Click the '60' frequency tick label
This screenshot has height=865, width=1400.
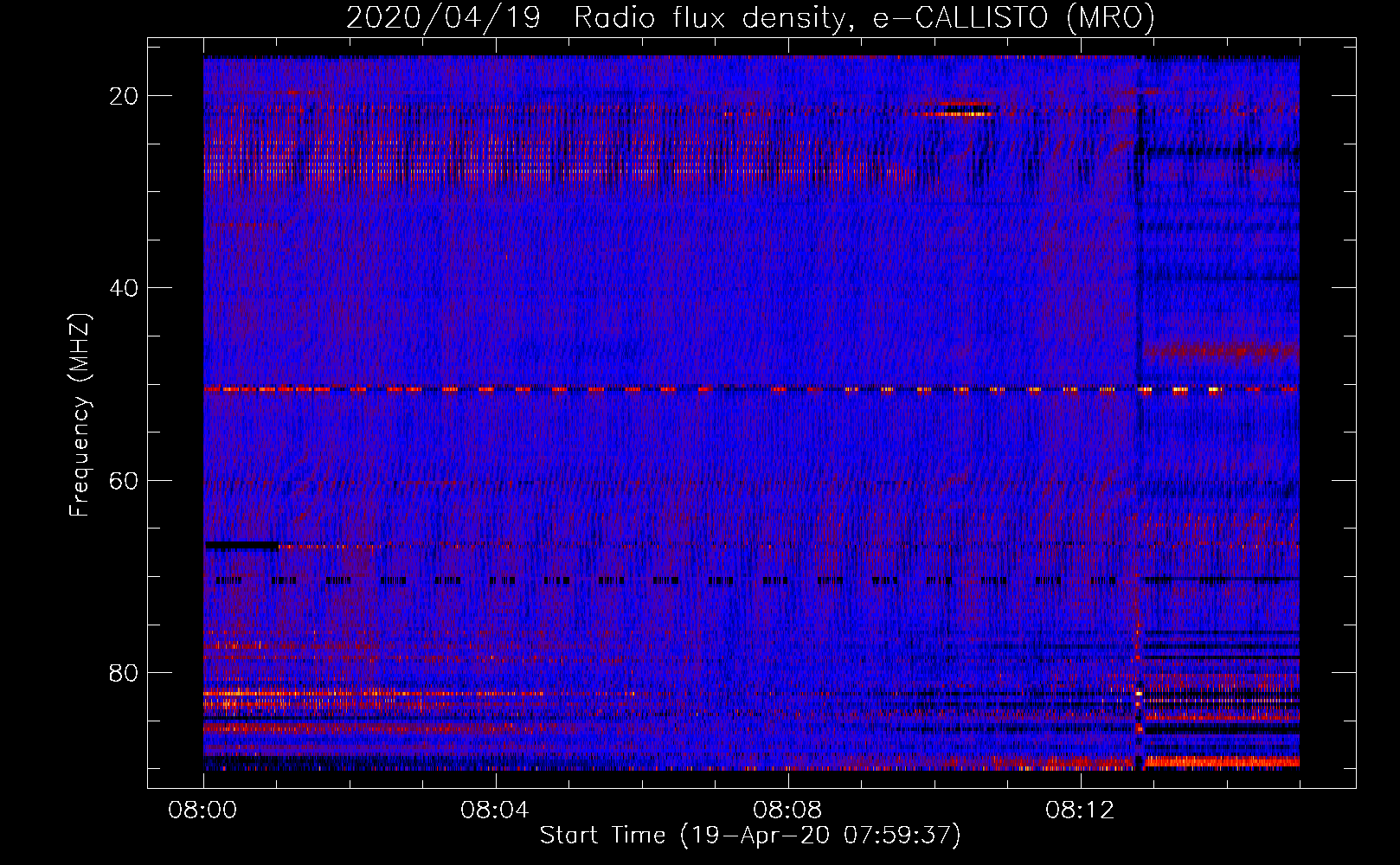pos(124,480)
